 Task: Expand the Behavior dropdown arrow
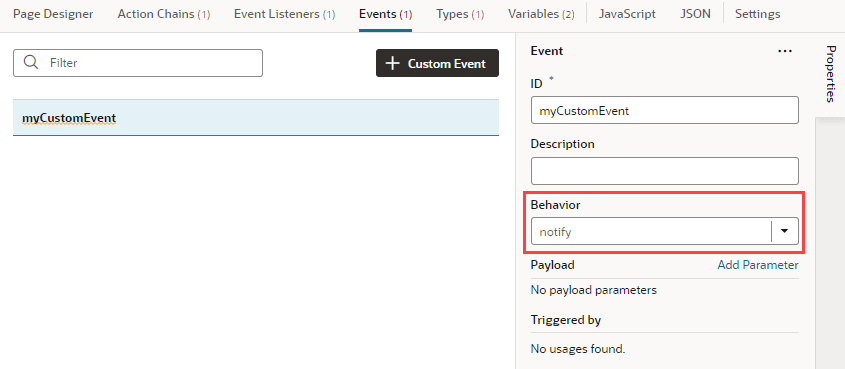(x=785, y=231)
